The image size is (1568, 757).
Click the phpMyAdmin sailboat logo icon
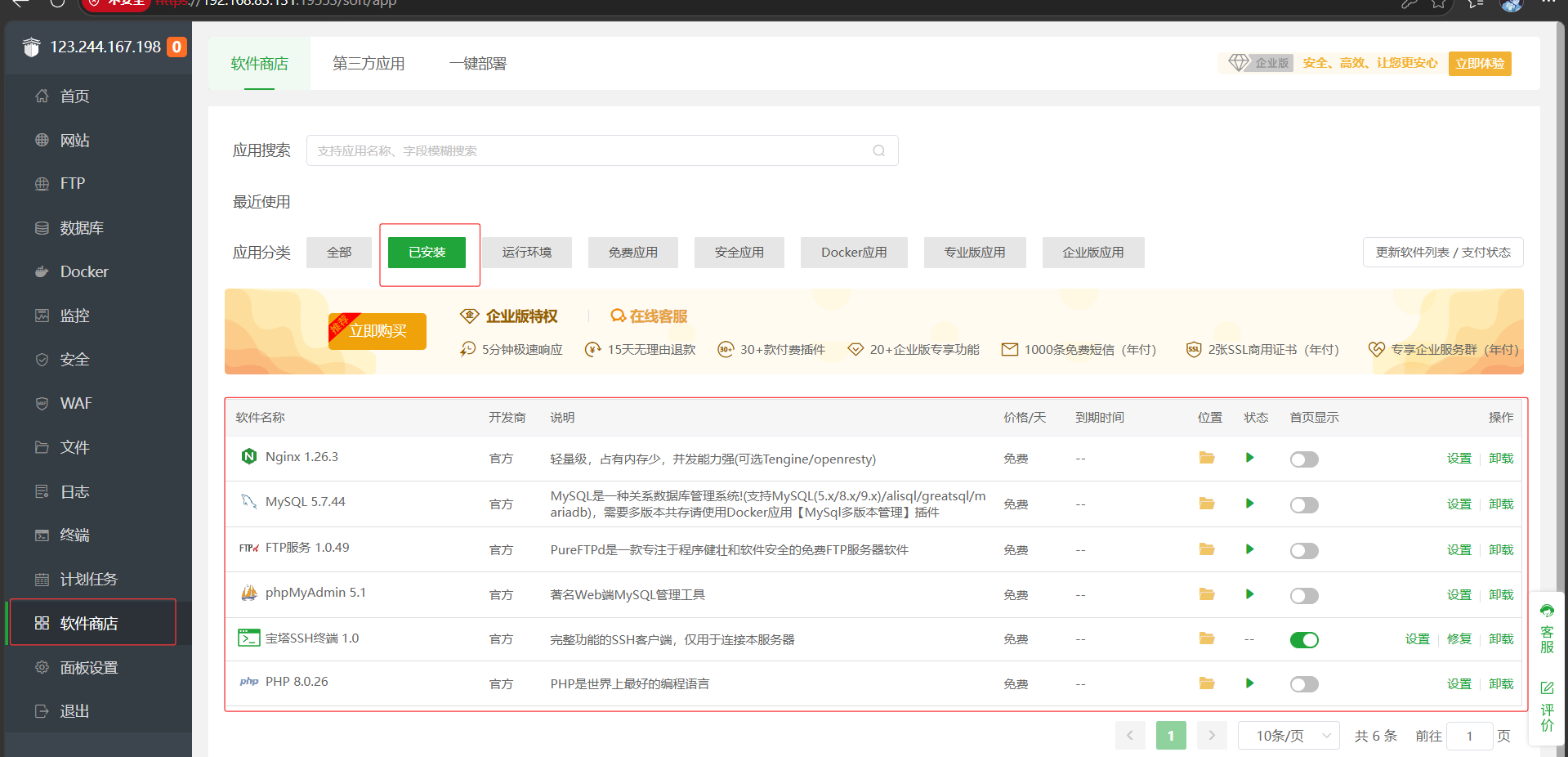click(249, 593)
